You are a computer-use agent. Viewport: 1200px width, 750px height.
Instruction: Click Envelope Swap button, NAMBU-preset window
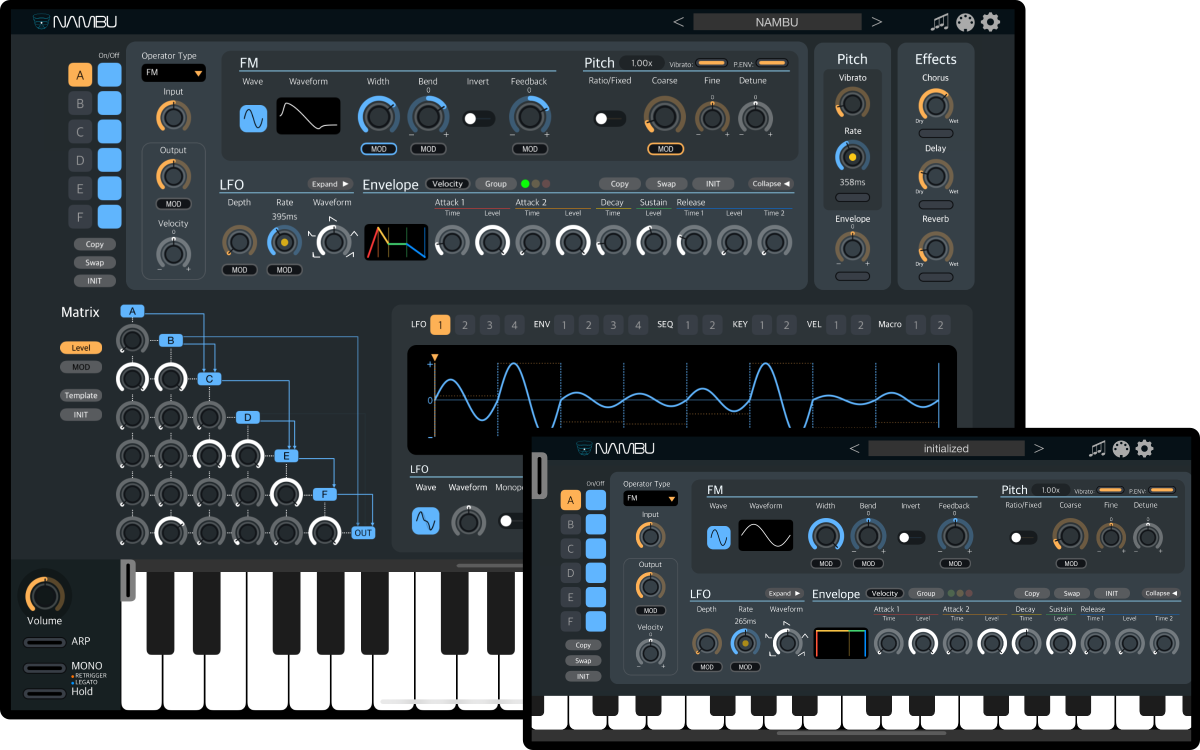point(666,184)
